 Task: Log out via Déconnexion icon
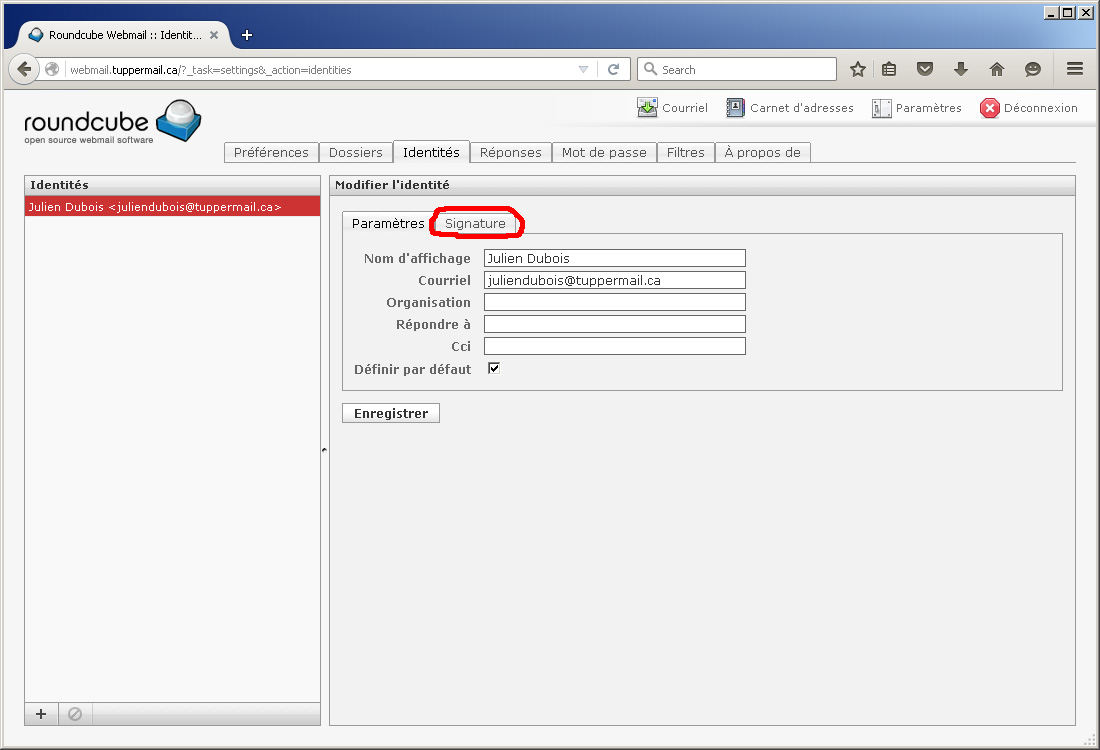[990, 108]
